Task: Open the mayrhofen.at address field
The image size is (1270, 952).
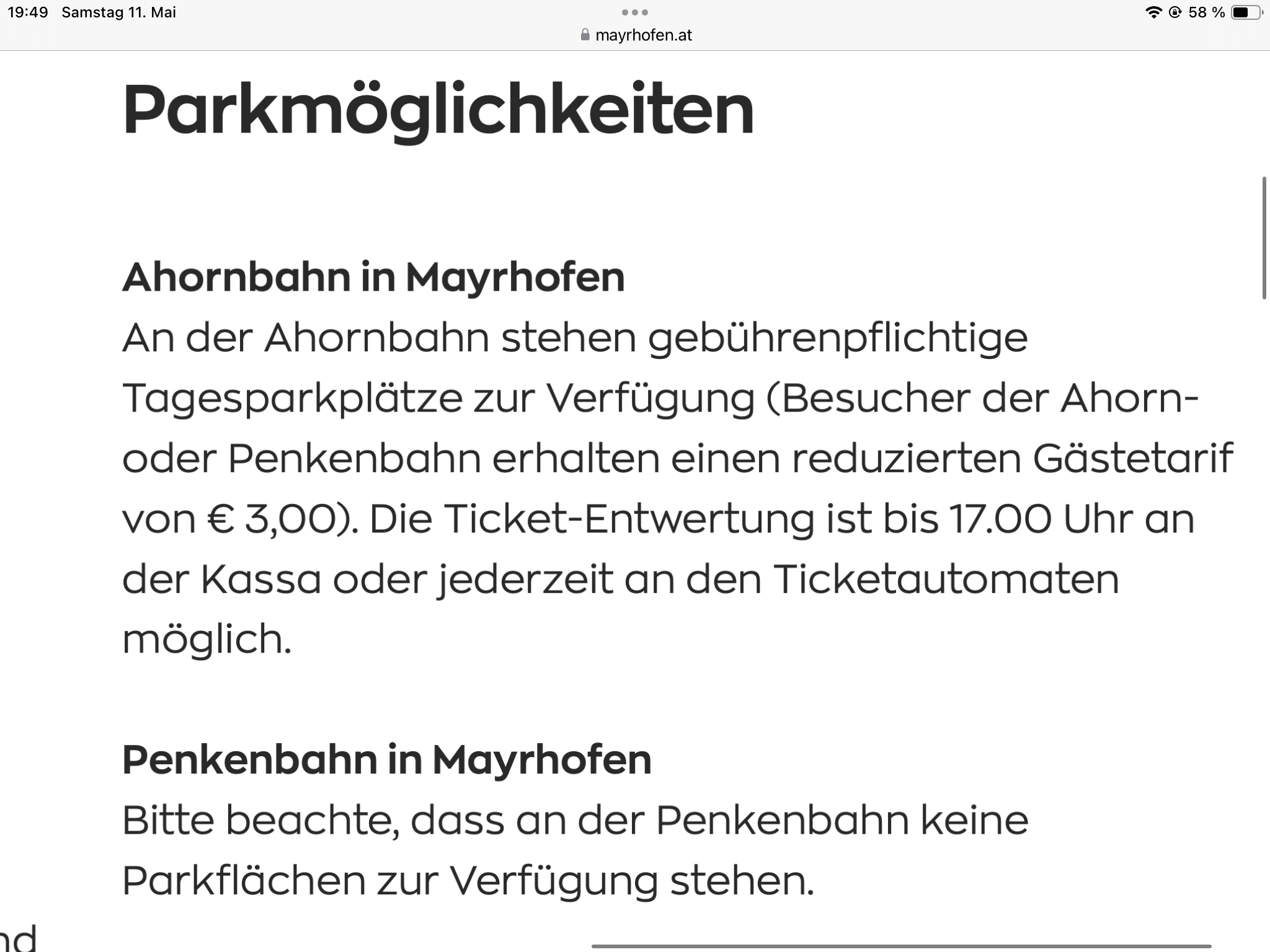Action: pyautogui.click(x=642, y=35)
